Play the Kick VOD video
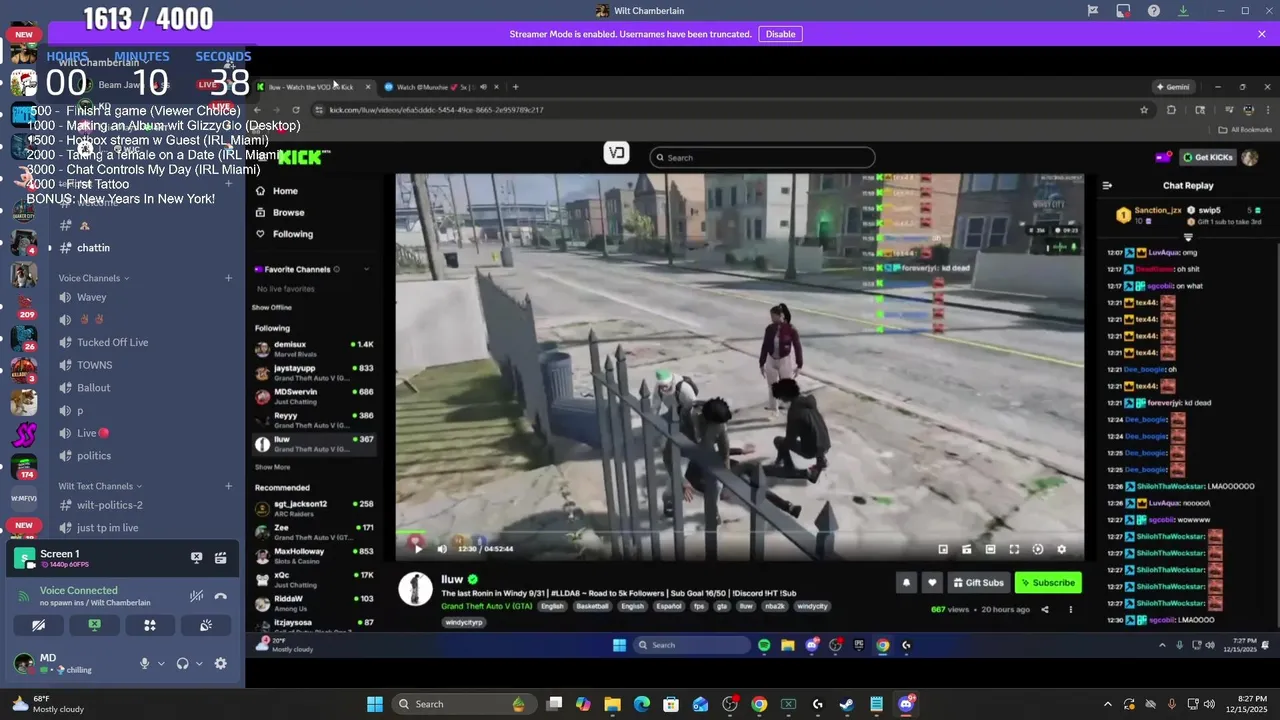This screenshot has width=1280, height=720. (418, 548)
